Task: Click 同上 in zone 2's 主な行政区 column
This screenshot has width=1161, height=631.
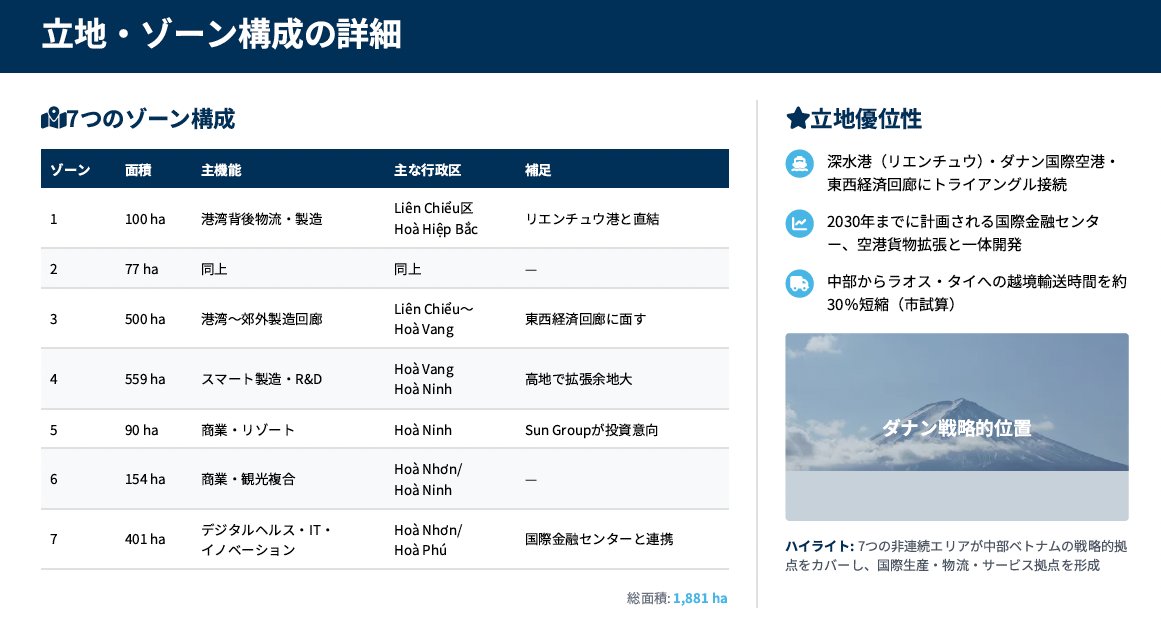Action: tap(407, 269)
